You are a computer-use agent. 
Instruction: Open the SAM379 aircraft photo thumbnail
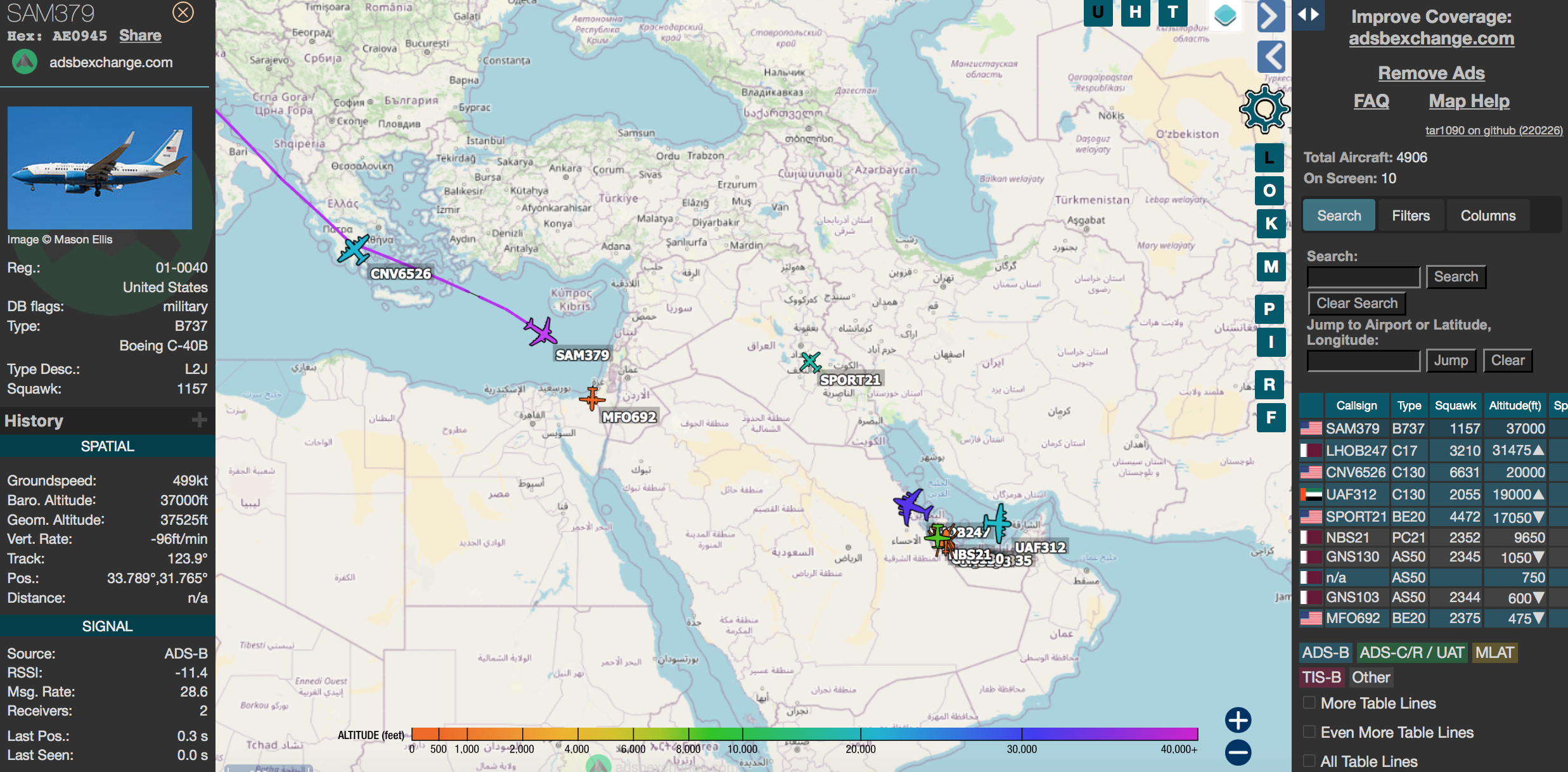tap(100, 168)
